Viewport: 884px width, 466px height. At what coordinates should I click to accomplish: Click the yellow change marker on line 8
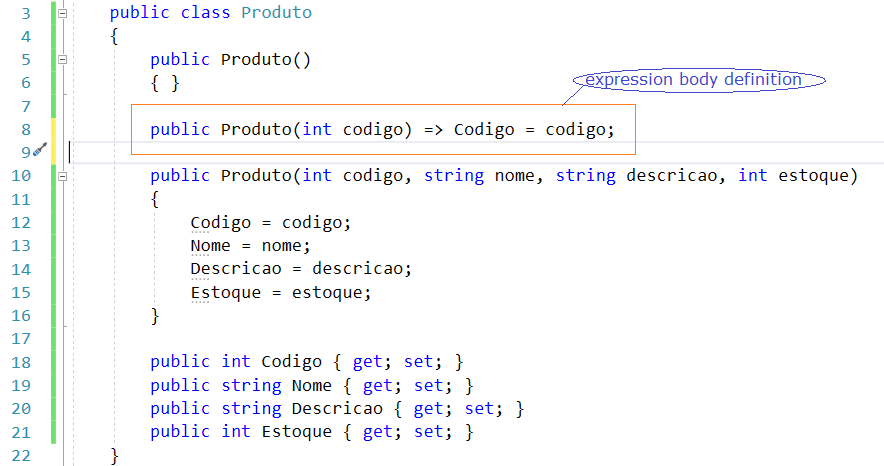[x=52, y=129]
